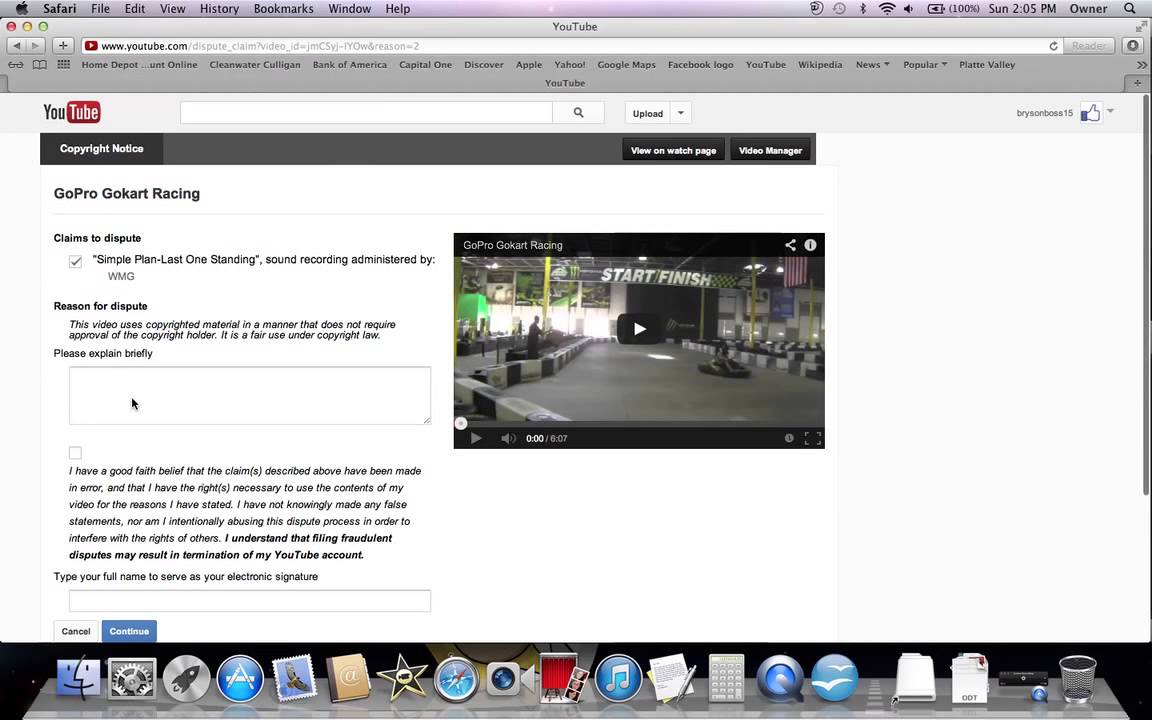
Task: Open Top Sites grid icon
Action: point(63,65)
